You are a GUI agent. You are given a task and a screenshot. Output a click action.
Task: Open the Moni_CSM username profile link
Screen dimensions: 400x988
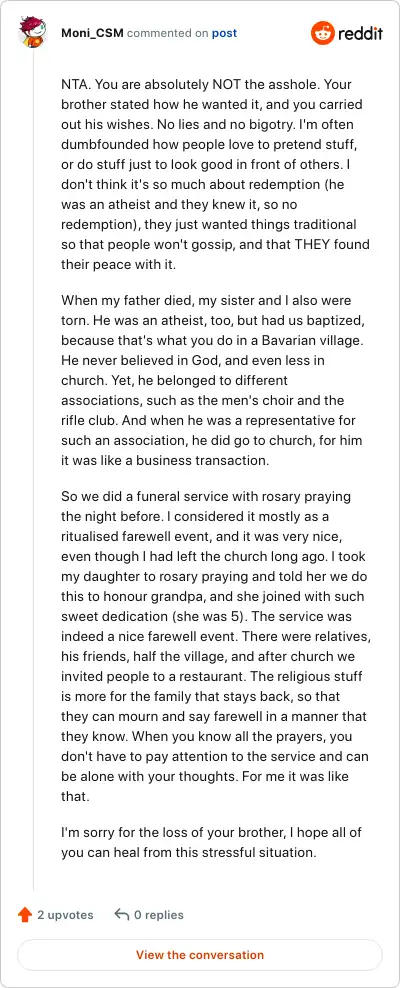click(x=92, y=33)
